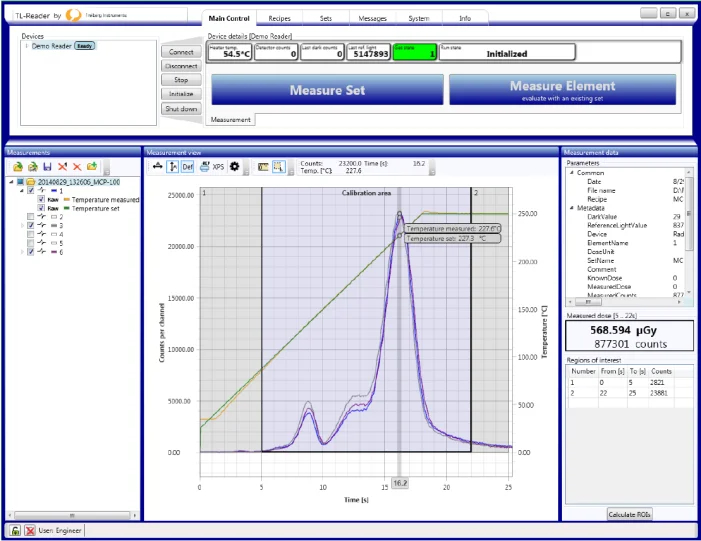Uncheck the Temperature measured checkbox
The width and height of the screenshot is (701, 541).
pyautogui.click(x=40, y=199)
